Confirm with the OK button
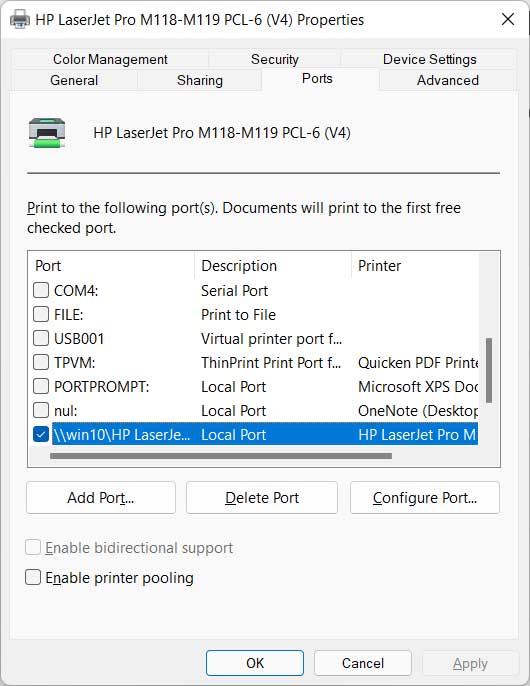Viewport: 530px width, 686px height. 255,663
